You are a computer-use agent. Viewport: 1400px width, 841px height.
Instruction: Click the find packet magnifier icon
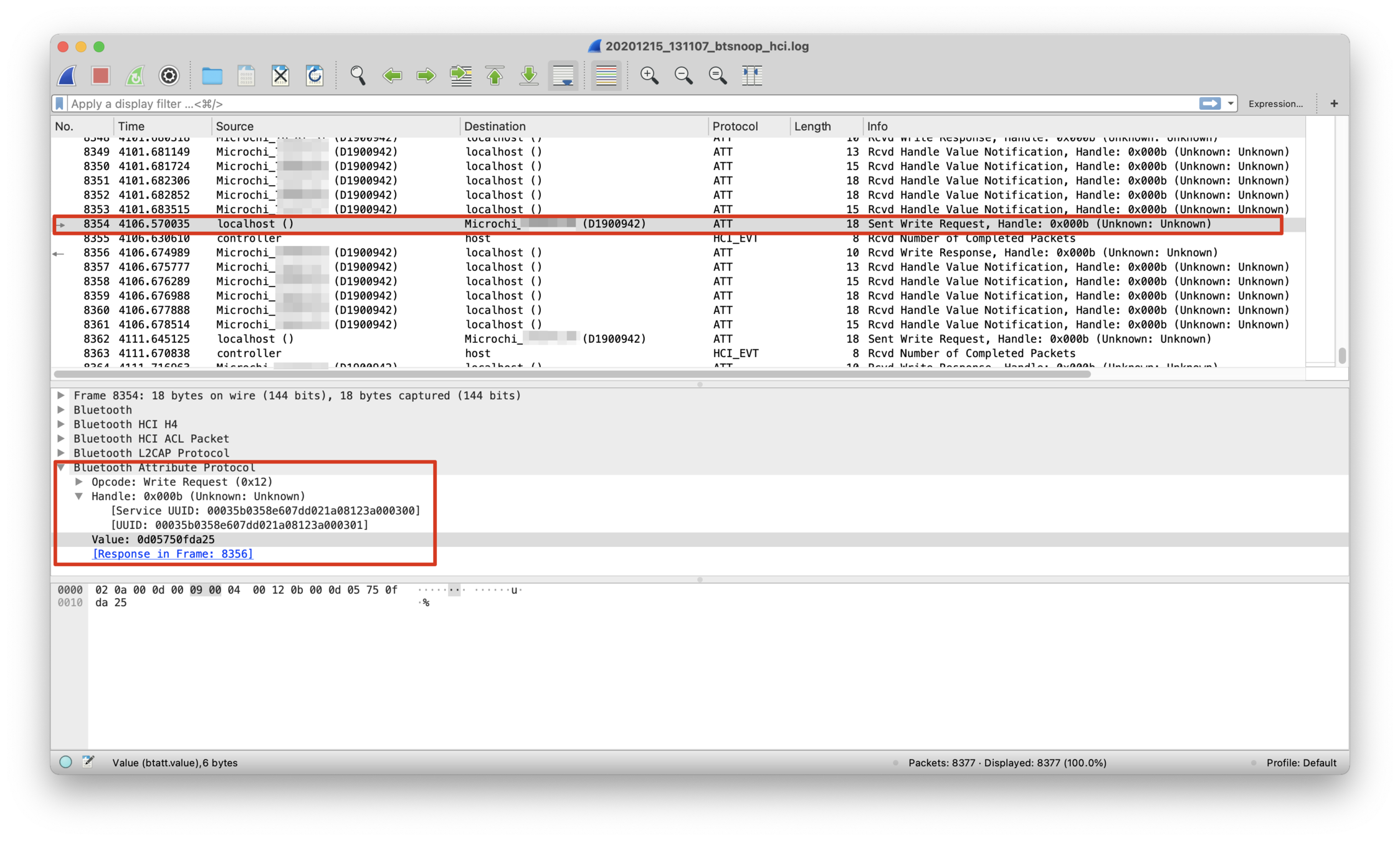coord(358,75)
